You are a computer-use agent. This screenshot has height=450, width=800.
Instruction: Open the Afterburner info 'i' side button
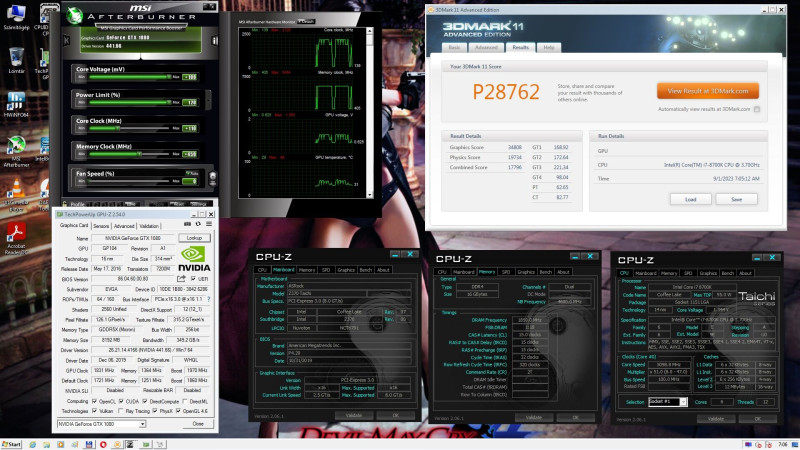[x=215, y=40]
